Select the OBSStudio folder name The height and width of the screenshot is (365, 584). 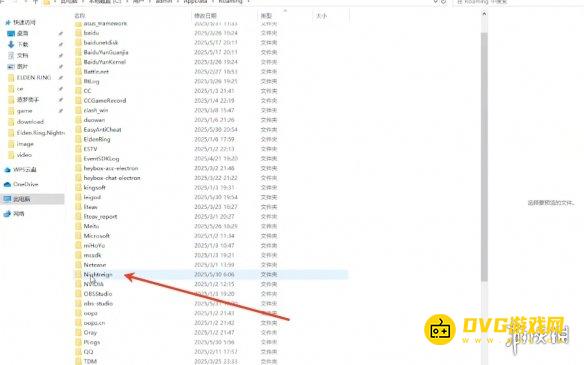(x=98, y=294)
